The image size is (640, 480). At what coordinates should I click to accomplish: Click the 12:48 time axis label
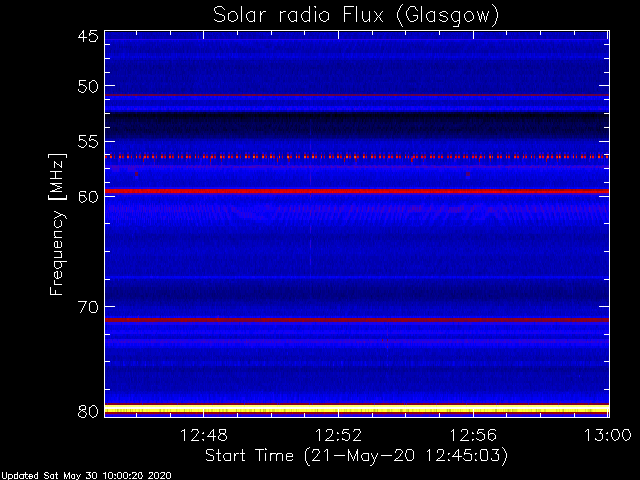(x=204, y=436)
